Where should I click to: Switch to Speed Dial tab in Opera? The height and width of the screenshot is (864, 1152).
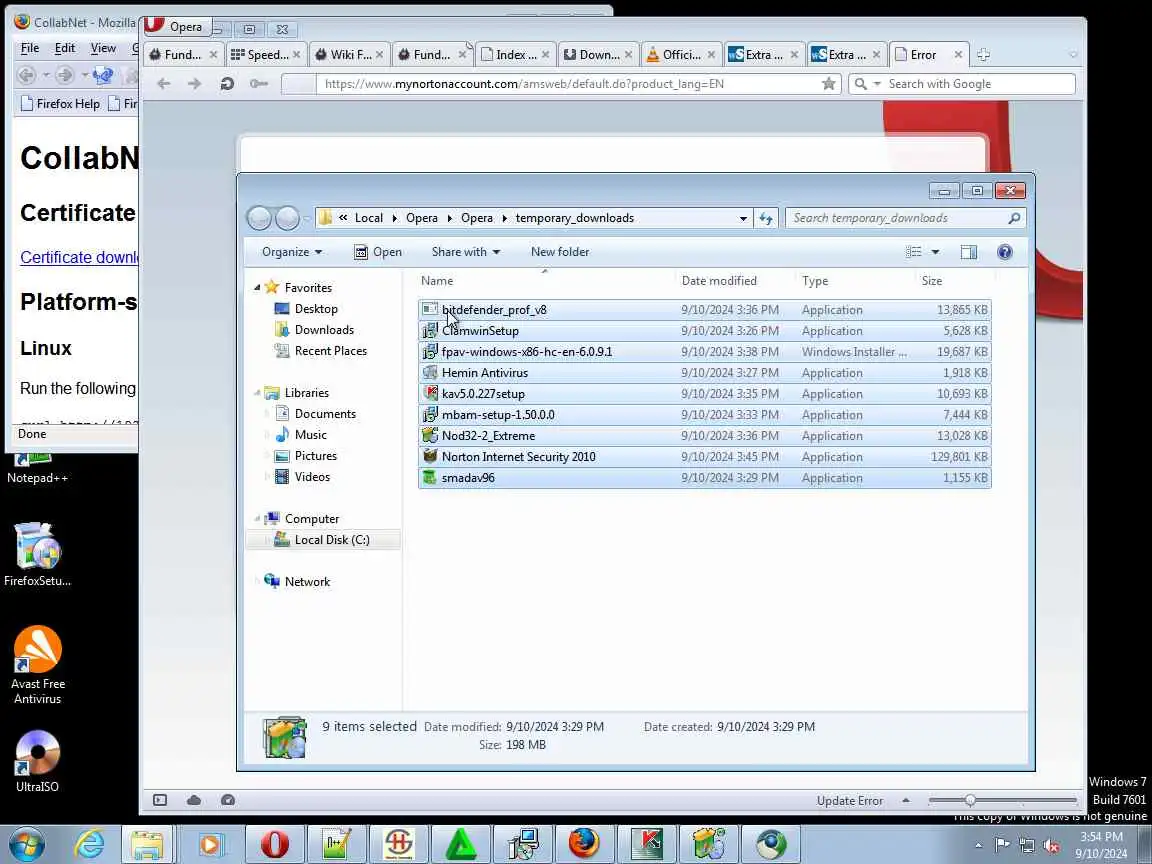[264, 54]
